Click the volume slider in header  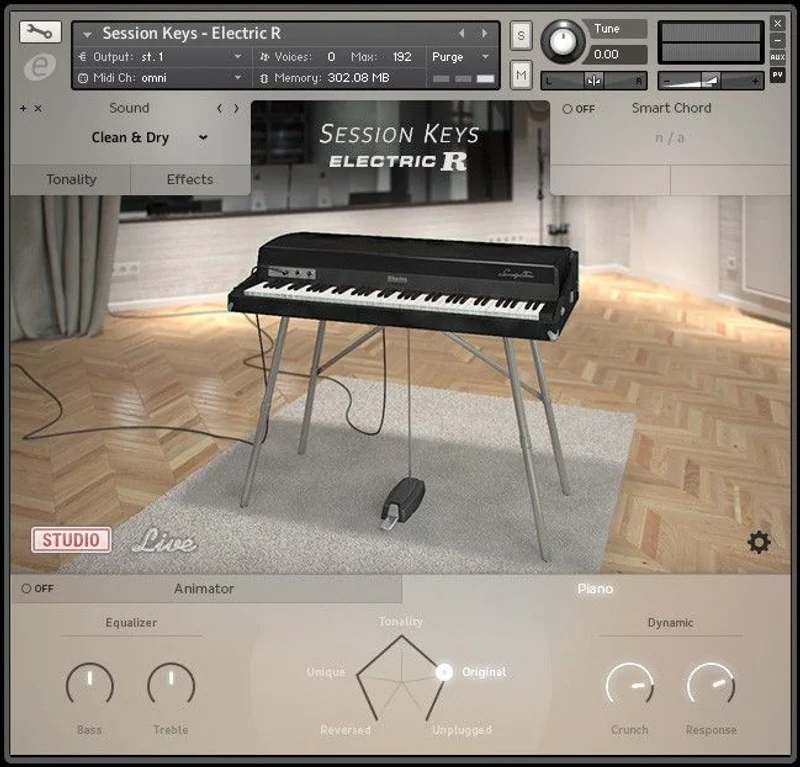pos(711,81)
